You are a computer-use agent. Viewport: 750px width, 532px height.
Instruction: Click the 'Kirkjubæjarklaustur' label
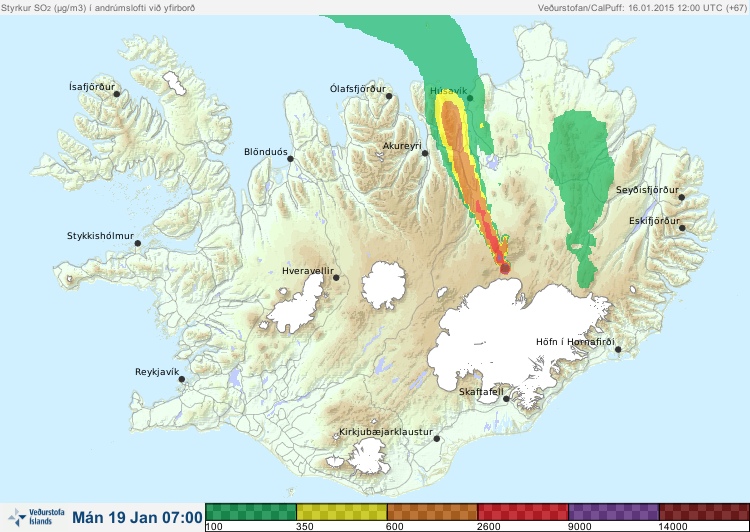[x=386, y=432]
